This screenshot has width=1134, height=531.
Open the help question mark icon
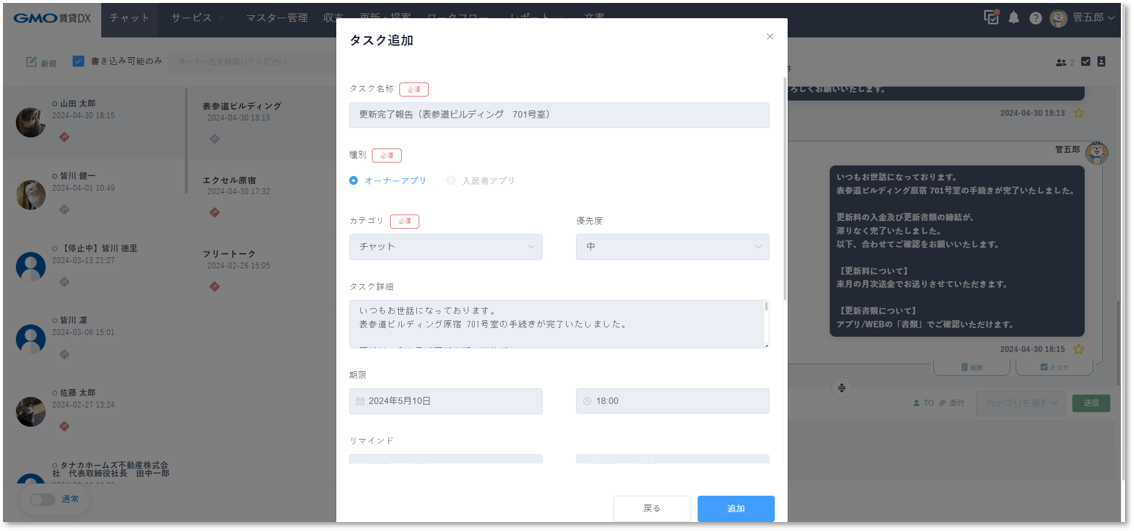click(x=1036, y=19)
